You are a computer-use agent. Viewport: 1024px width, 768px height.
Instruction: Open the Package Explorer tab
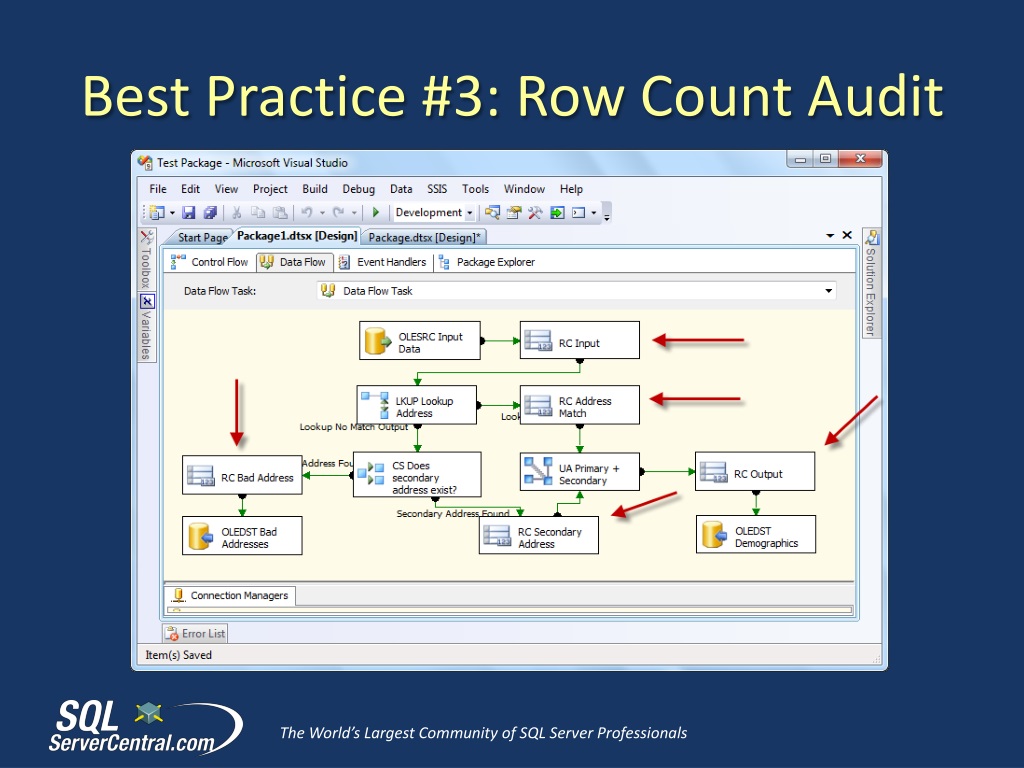pyautogui.click(x=487, y=262)
